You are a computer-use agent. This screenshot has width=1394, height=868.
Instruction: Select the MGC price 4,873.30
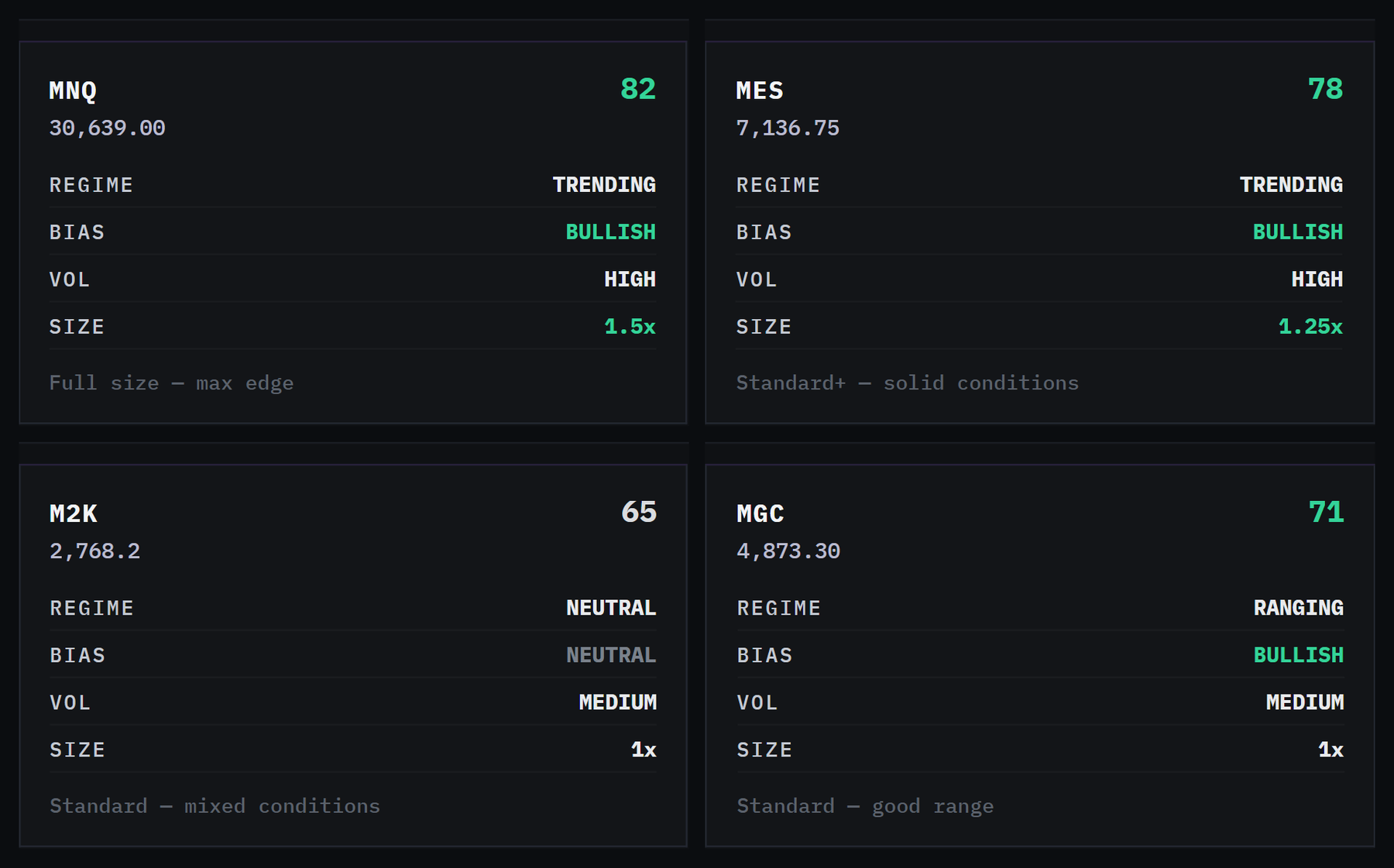click(x=788, y=551)
